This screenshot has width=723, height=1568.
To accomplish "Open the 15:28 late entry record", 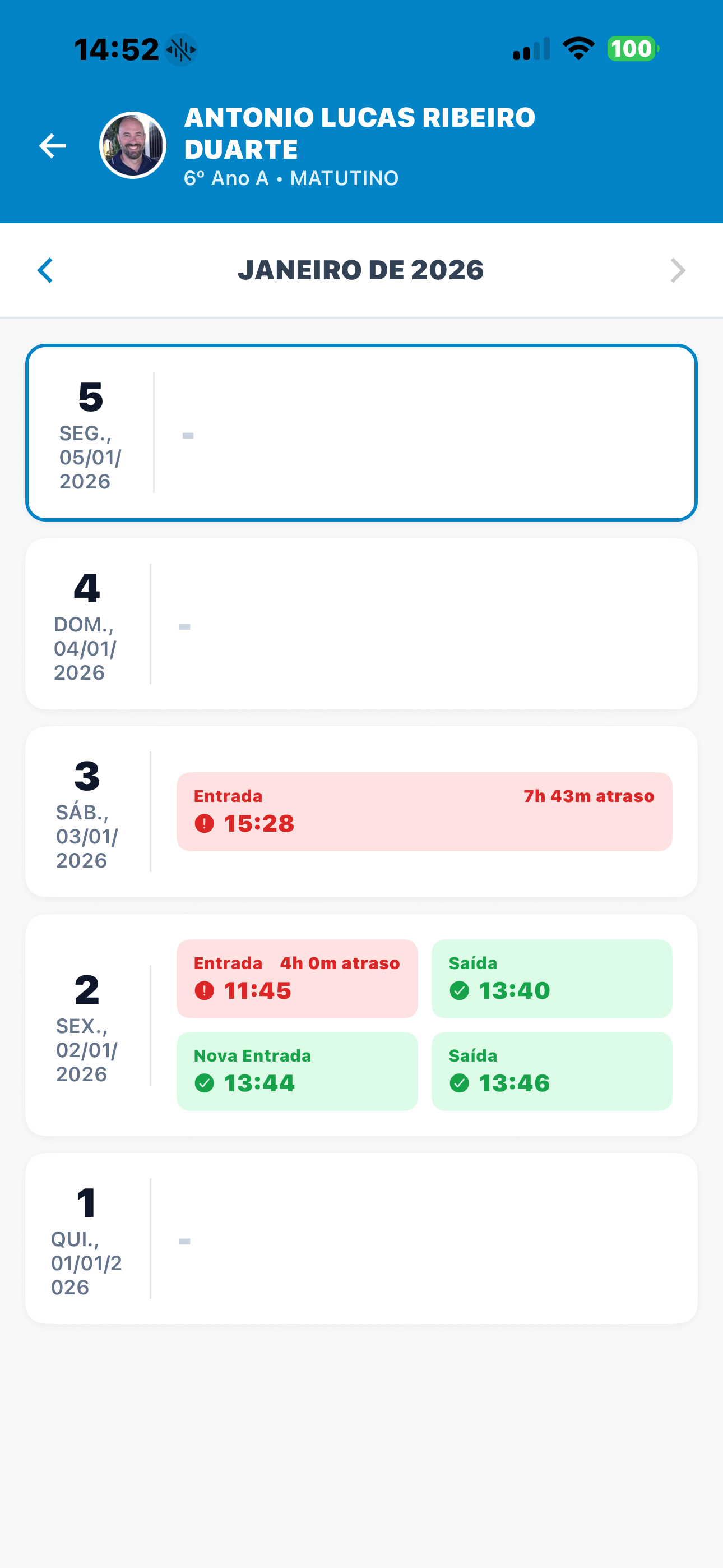I will (x=424, y=811).
